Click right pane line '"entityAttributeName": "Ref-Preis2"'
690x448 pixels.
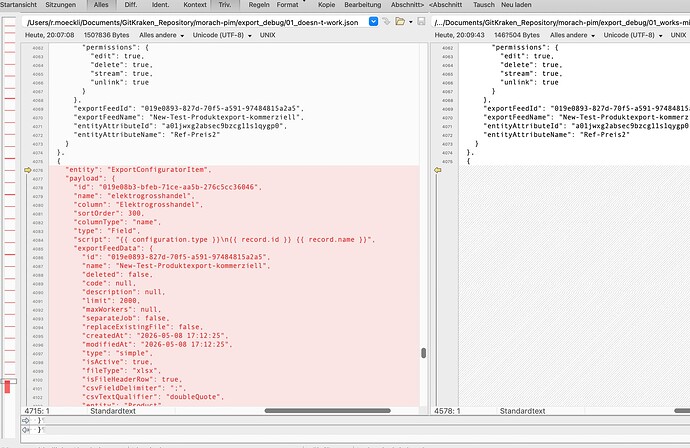[556, 135]
